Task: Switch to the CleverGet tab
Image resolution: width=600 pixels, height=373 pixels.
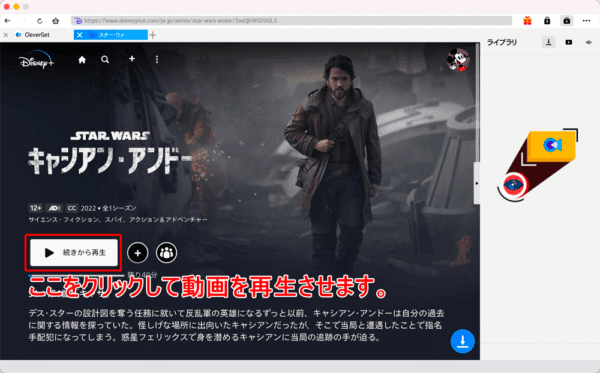Action: click(37, 35)
